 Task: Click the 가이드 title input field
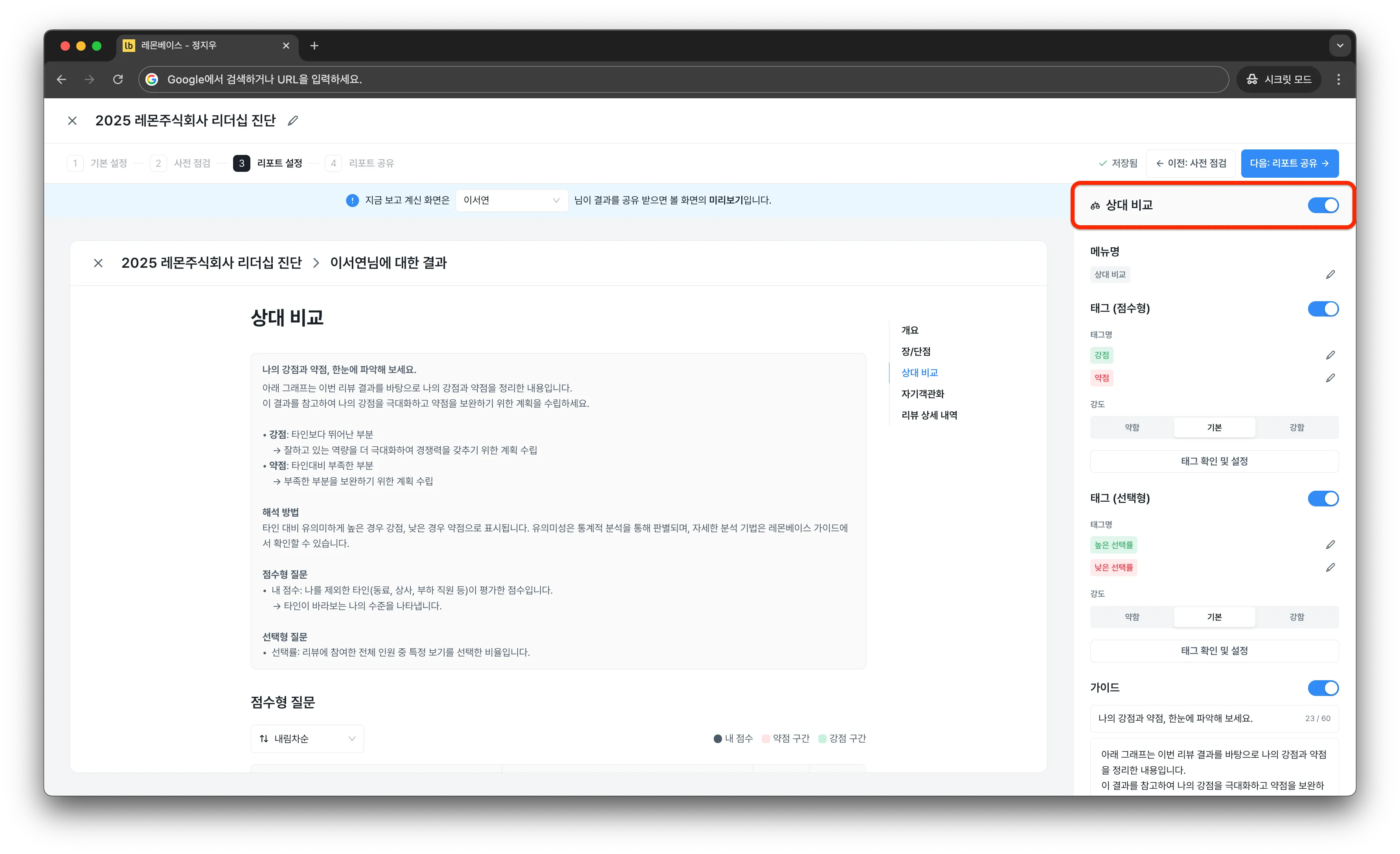[1214, 718]
